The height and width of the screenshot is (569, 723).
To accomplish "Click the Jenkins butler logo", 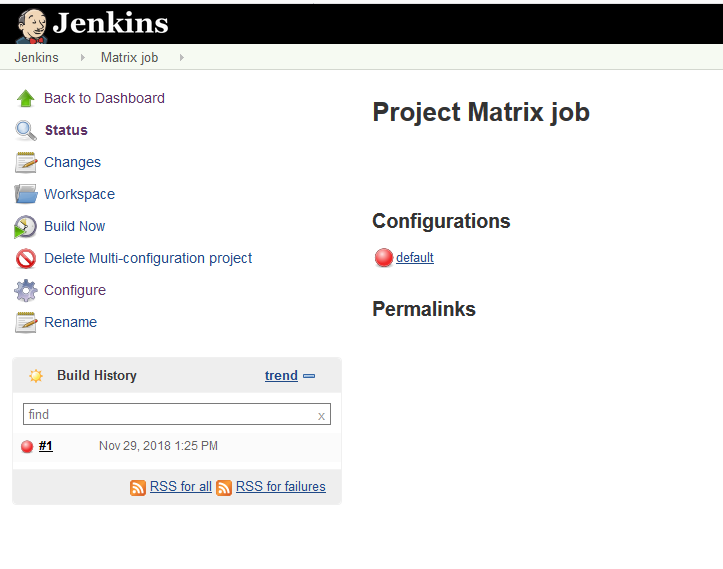I will tap(32, 26).
